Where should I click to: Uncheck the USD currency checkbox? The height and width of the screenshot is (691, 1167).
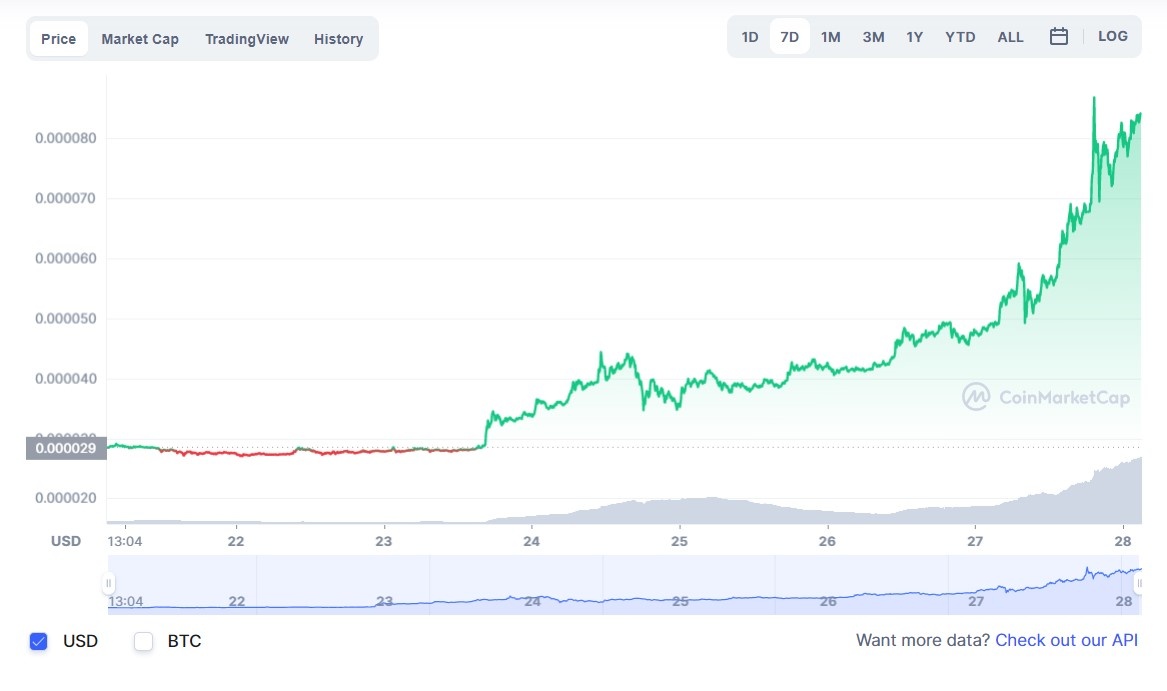point(39,641)
